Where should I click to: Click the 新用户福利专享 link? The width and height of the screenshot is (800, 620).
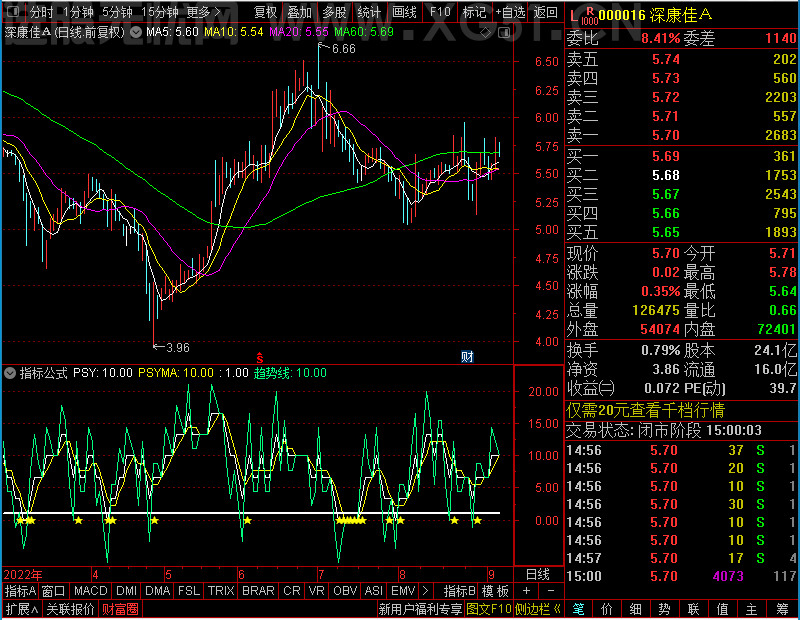tap(420, 609)
